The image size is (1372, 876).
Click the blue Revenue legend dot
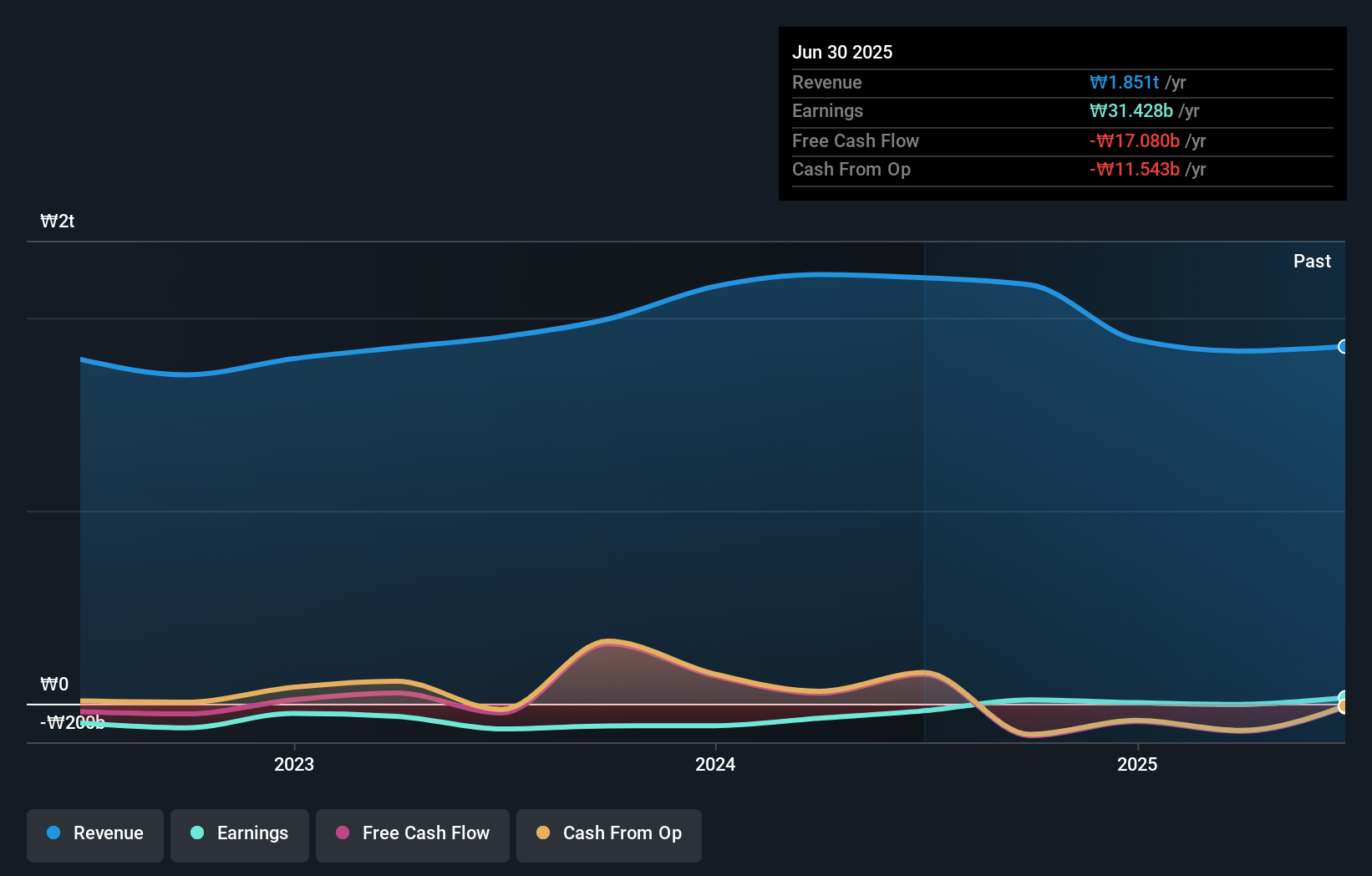(x=53, y=833)
